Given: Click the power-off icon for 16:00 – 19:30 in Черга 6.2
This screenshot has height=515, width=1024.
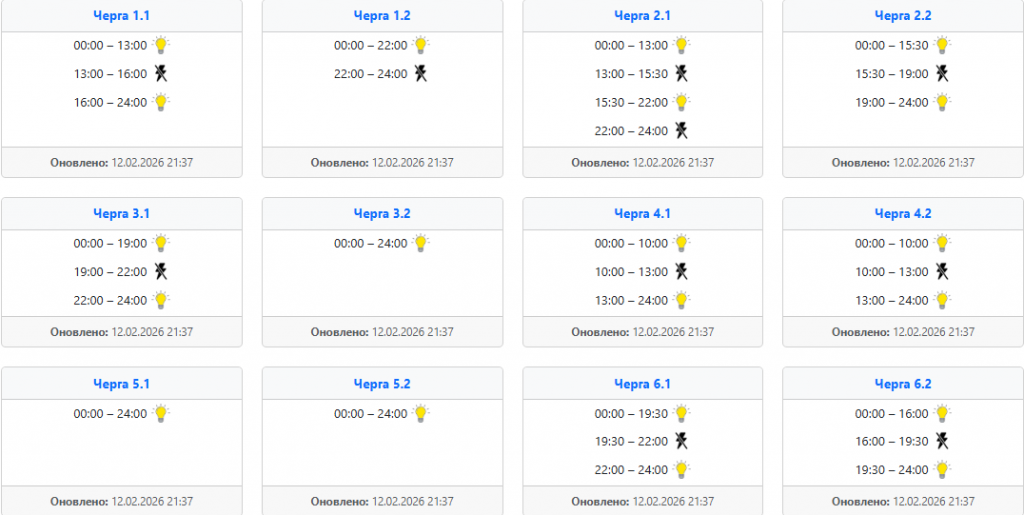Looking at the screenshot, I should point(942,441).
